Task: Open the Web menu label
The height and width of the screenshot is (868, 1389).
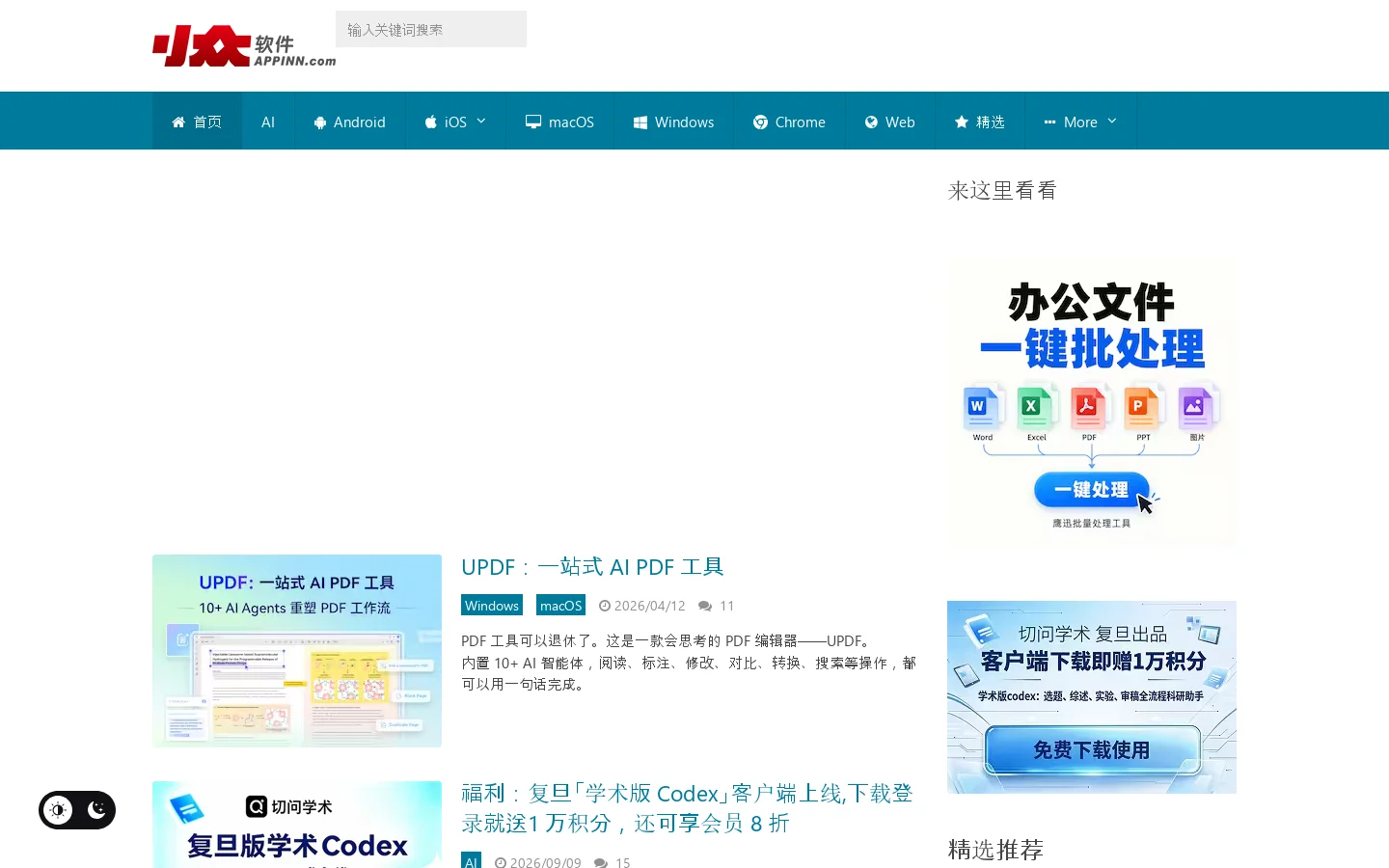Action: [x=900, y=122]
